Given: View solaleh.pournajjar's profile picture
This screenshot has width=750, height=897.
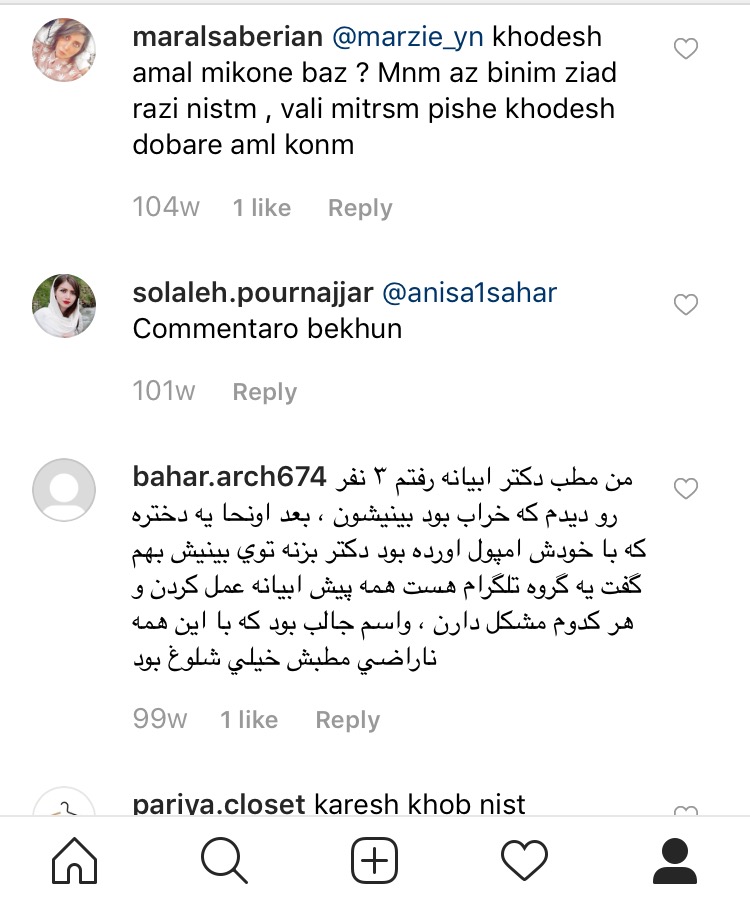Looking at the screenshot, I should click(x=64, y=305).
